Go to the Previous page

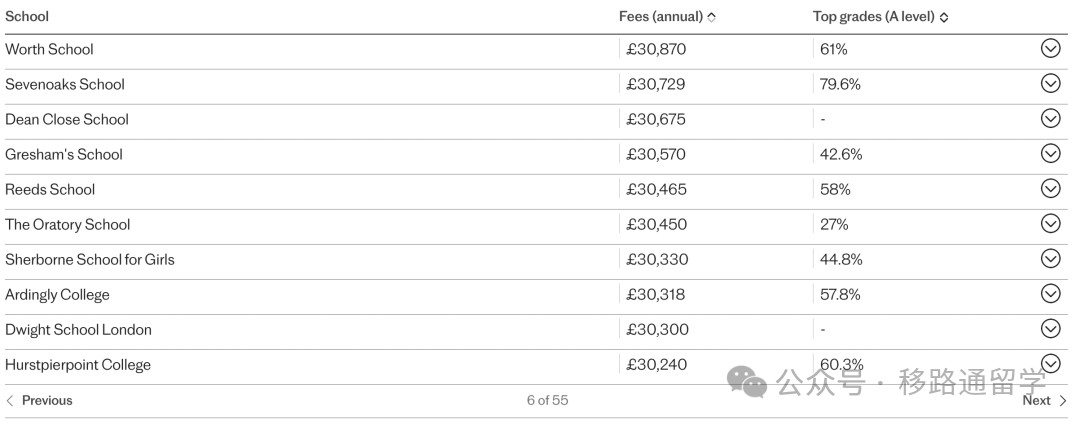coord(39,400)
